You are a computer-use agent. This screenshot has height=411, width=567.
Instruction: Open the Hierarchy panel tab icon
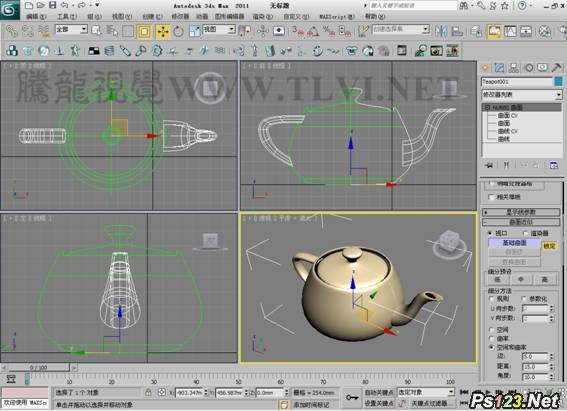click(513, 68)
